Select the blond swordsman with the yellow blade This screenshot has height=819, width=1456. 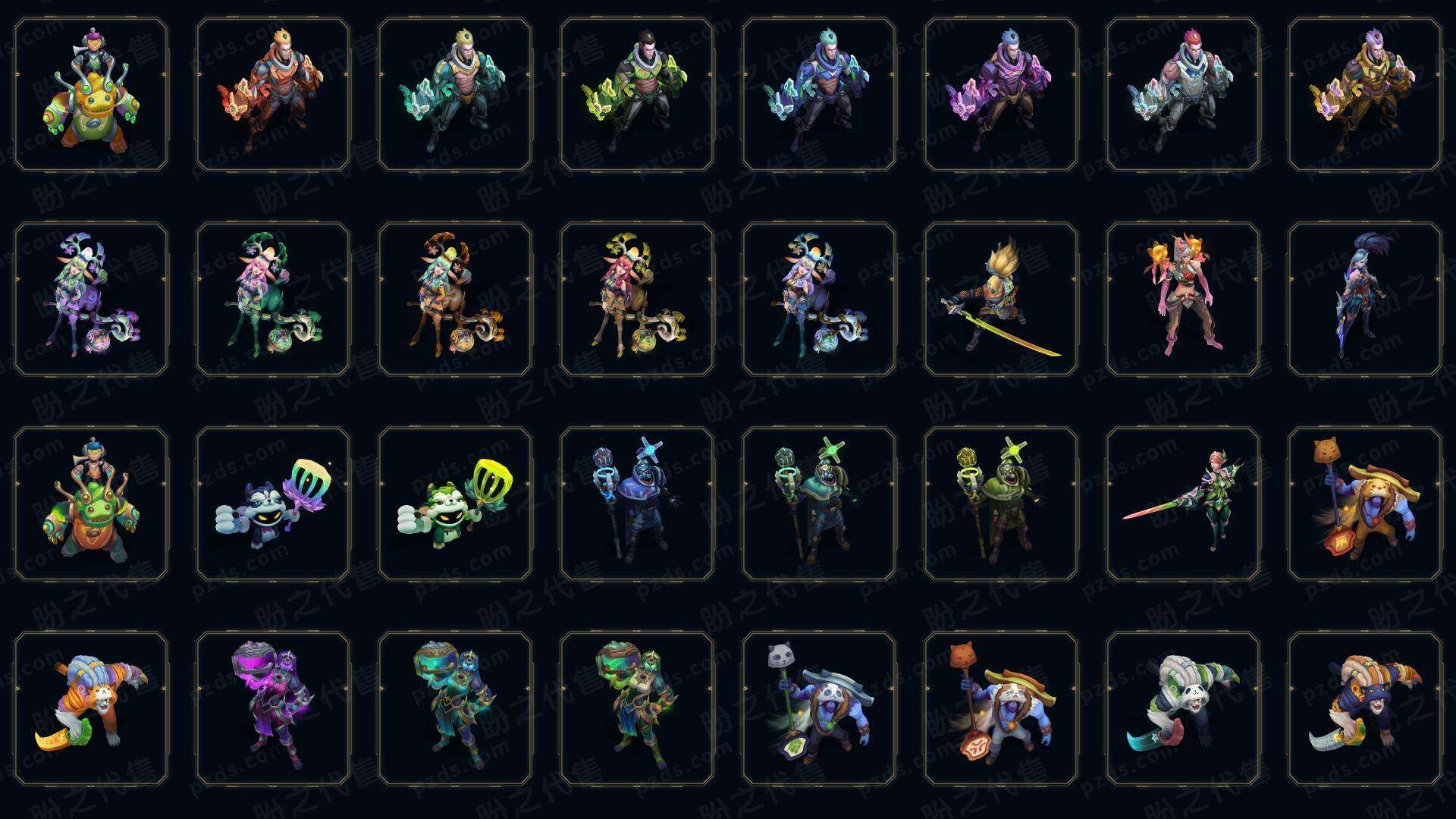pyautogui.click(x=1001, y=299)
